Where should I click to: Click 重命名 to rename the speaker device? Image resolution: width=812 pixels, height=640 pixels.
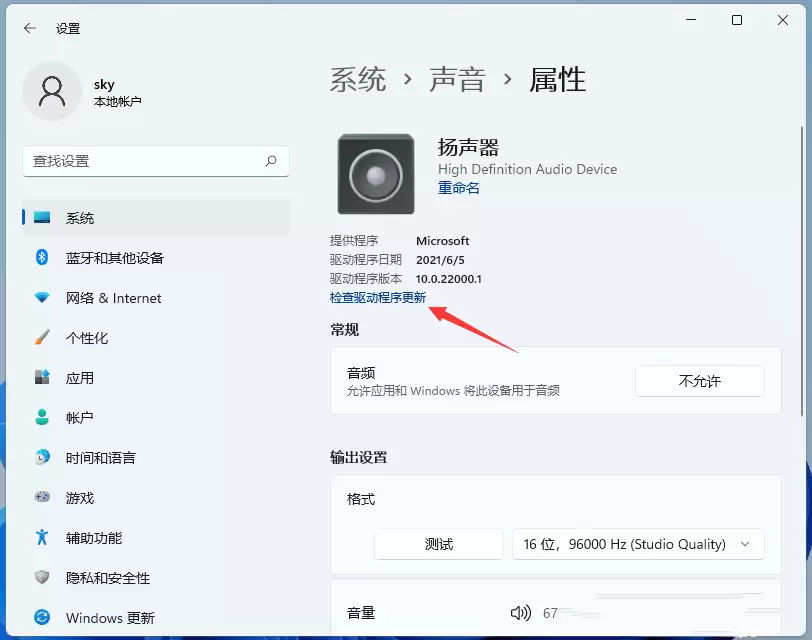click(458, 188)
